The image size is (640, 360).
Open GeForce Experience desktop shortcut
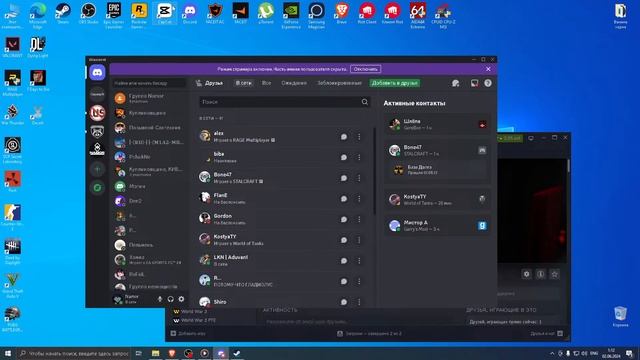(291, 16)
